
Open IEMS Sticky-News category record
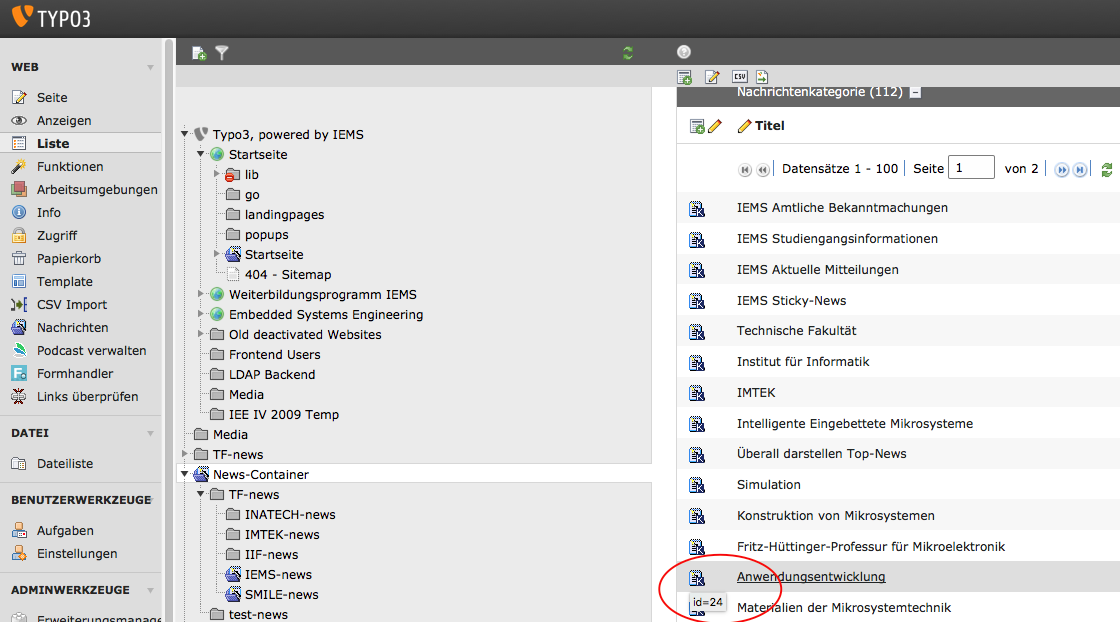(791, 301)
